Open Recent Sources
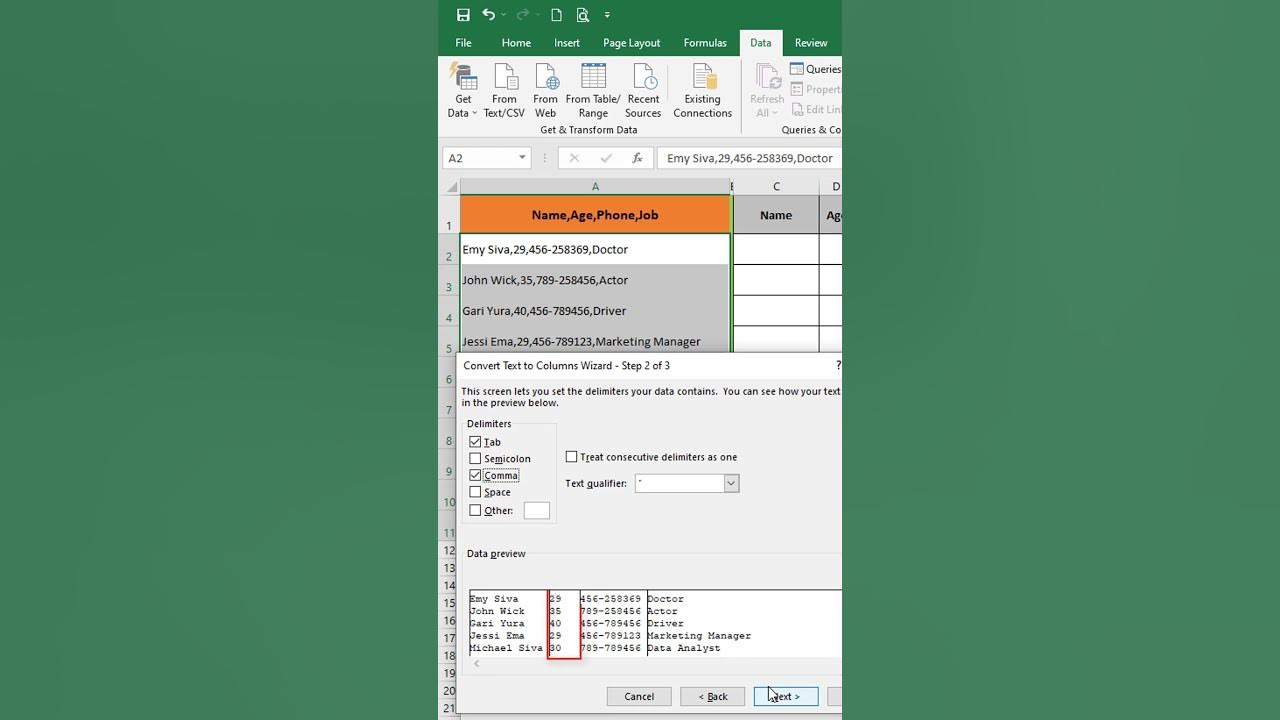1280x720 pixels. [x=643, y=90]
